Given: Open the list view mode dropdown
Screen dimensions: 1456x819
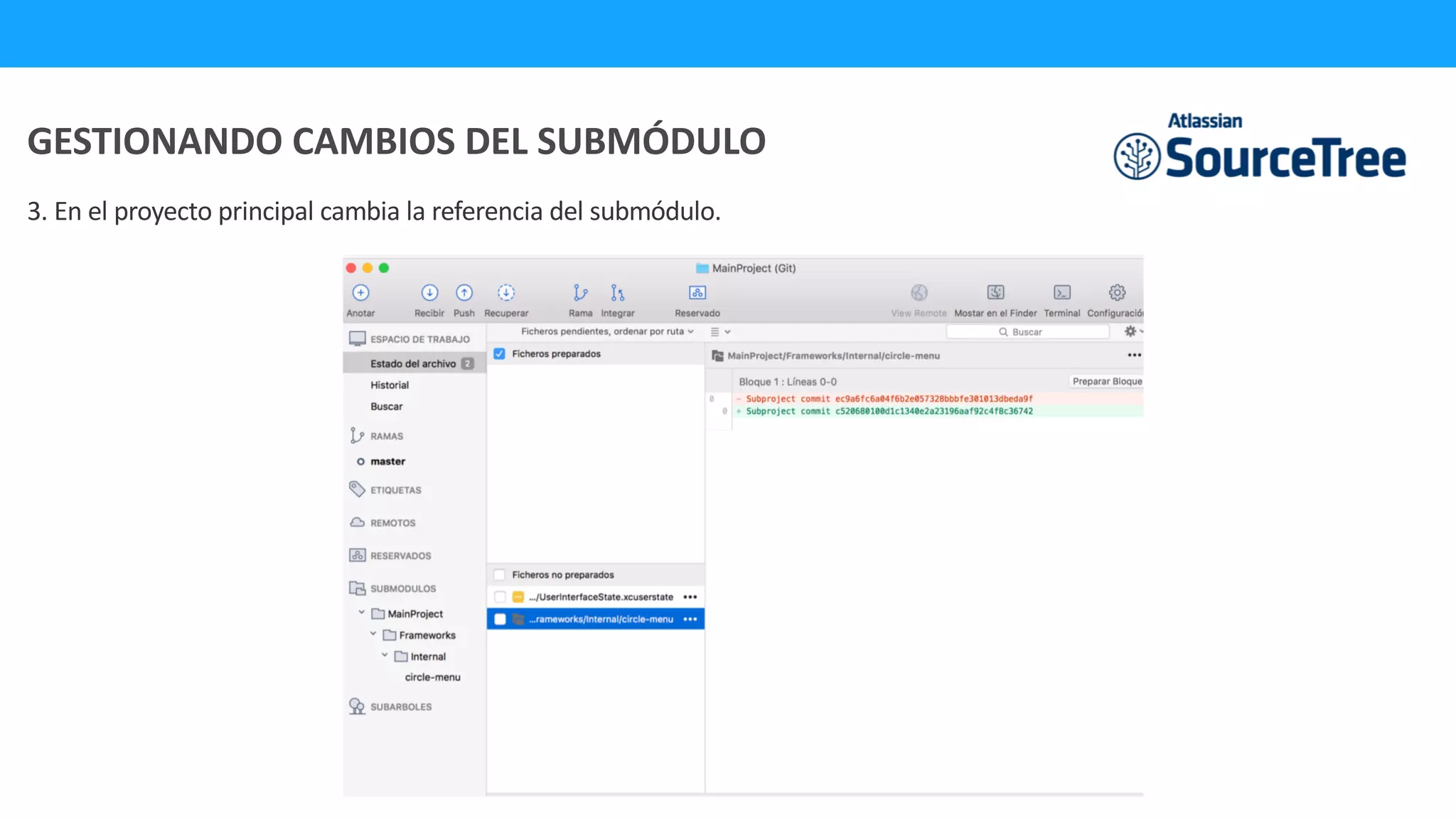Looking at the screenshot, I should pos(720,332).
